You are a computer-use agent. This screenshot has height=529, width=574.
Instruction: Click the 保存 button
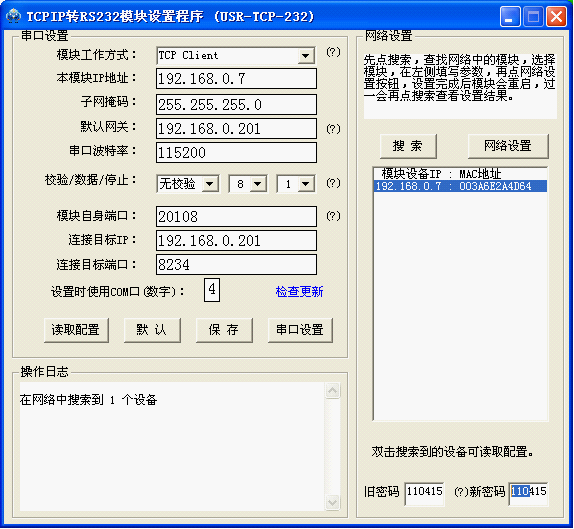(x=224, y=330)
